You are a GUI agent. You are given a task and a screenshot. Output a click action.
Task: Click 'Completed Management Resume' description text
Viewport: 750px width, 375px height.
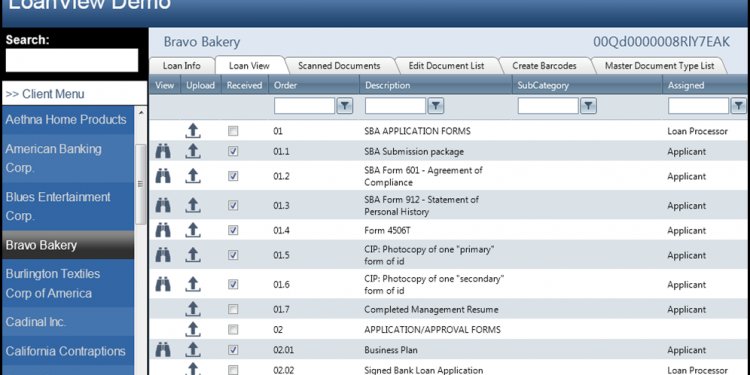point(431,309)
